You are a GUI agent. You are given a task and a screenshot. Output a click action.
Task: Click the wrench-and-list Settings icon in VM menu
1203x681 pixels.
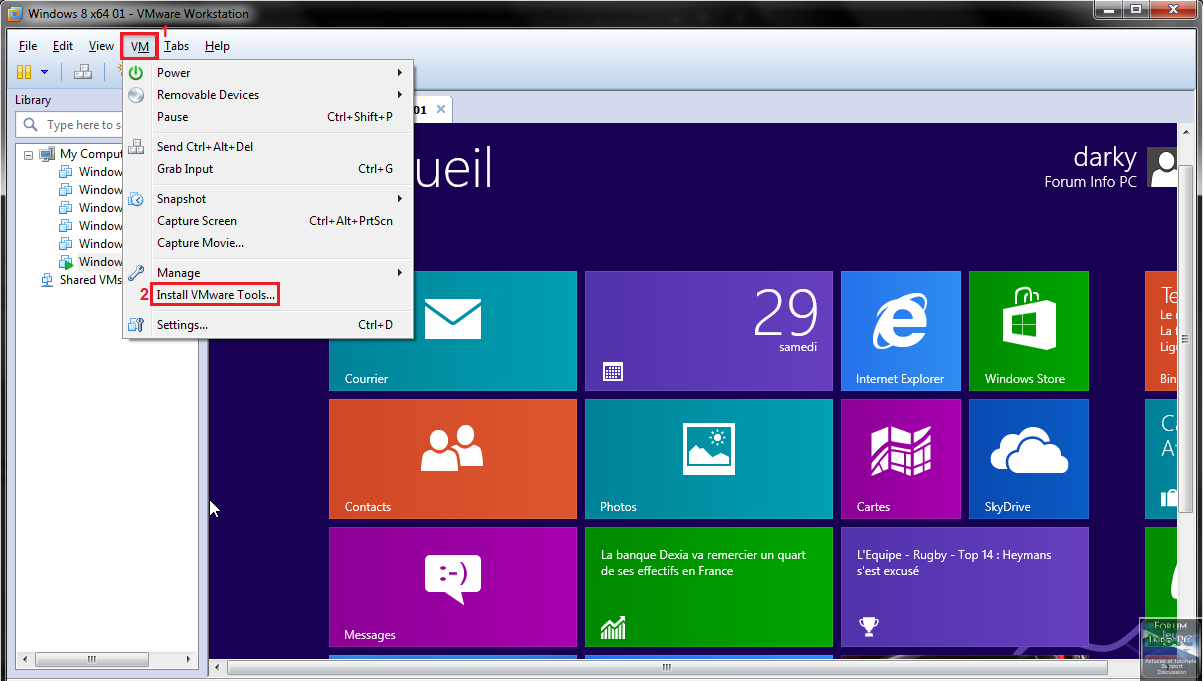(x=136, y=325)
